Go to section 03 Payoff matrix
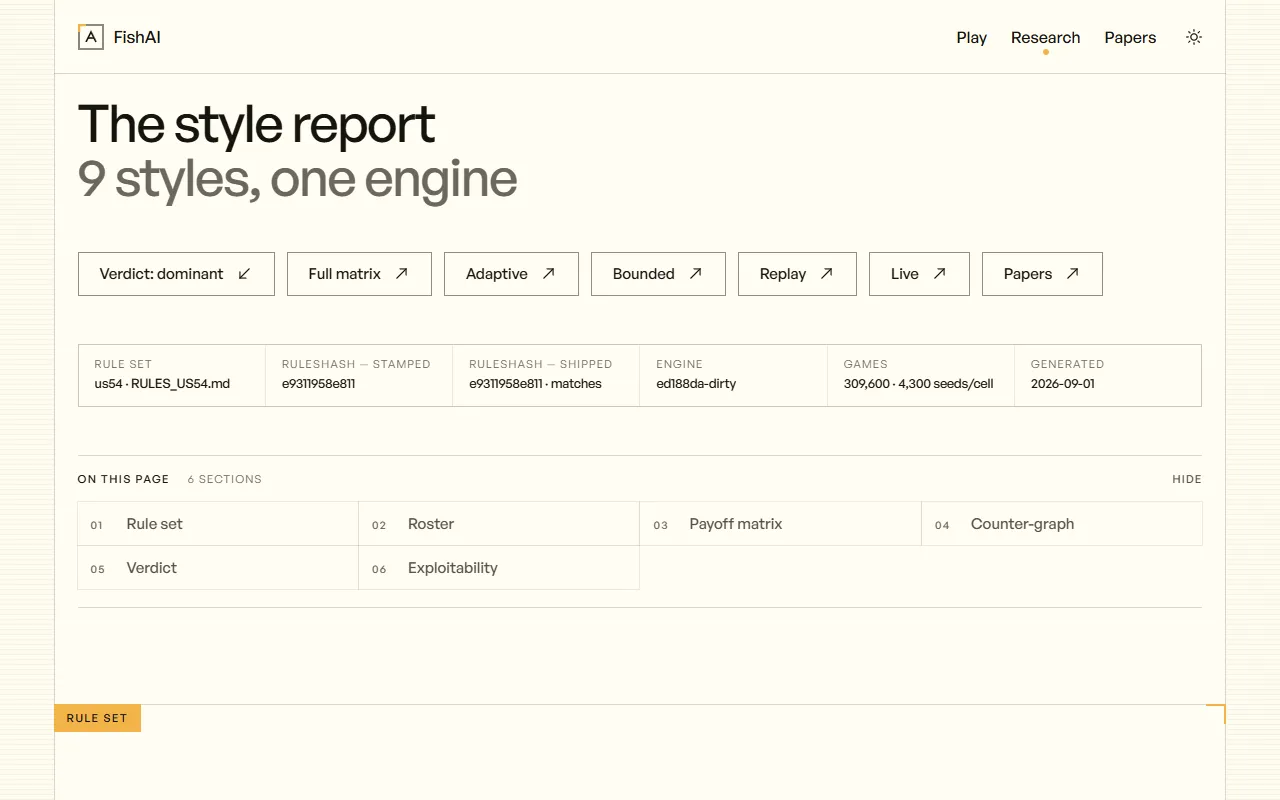The width and height of the screenshot is (1280, 800). [x=780, y=524]
